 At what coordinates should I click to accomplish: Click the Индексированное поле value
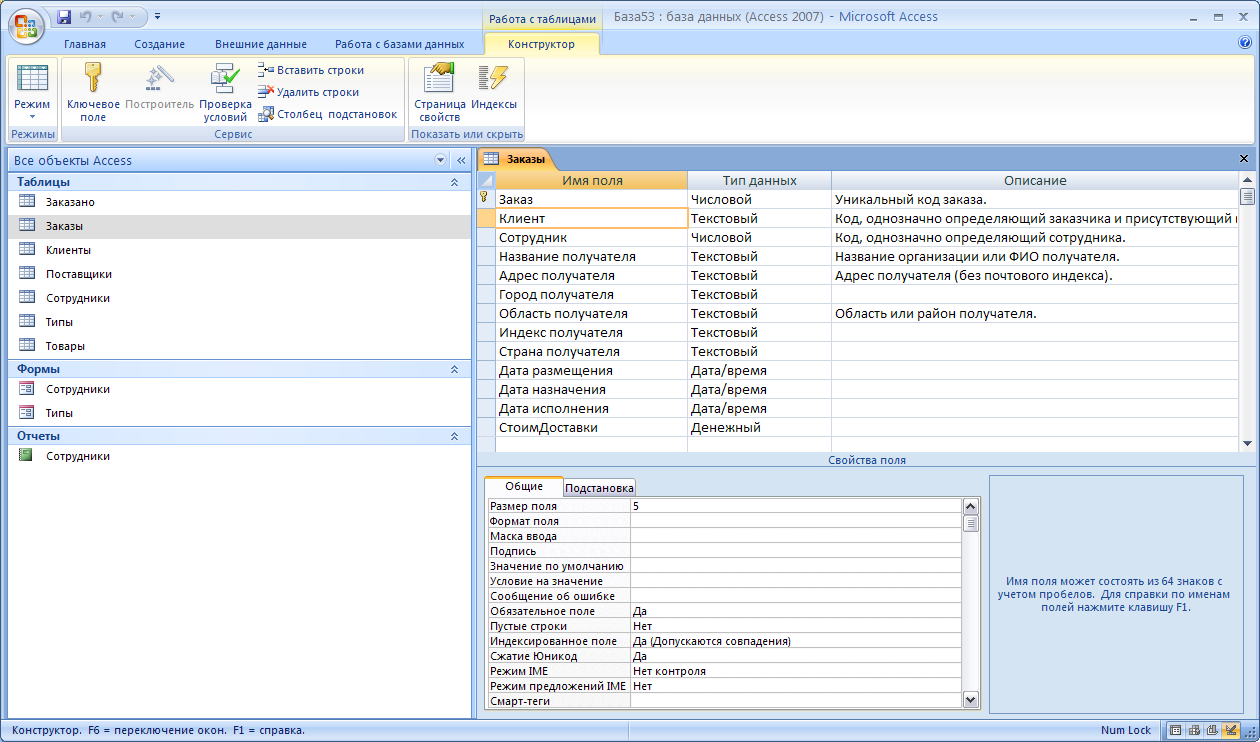tap(796, 641)
